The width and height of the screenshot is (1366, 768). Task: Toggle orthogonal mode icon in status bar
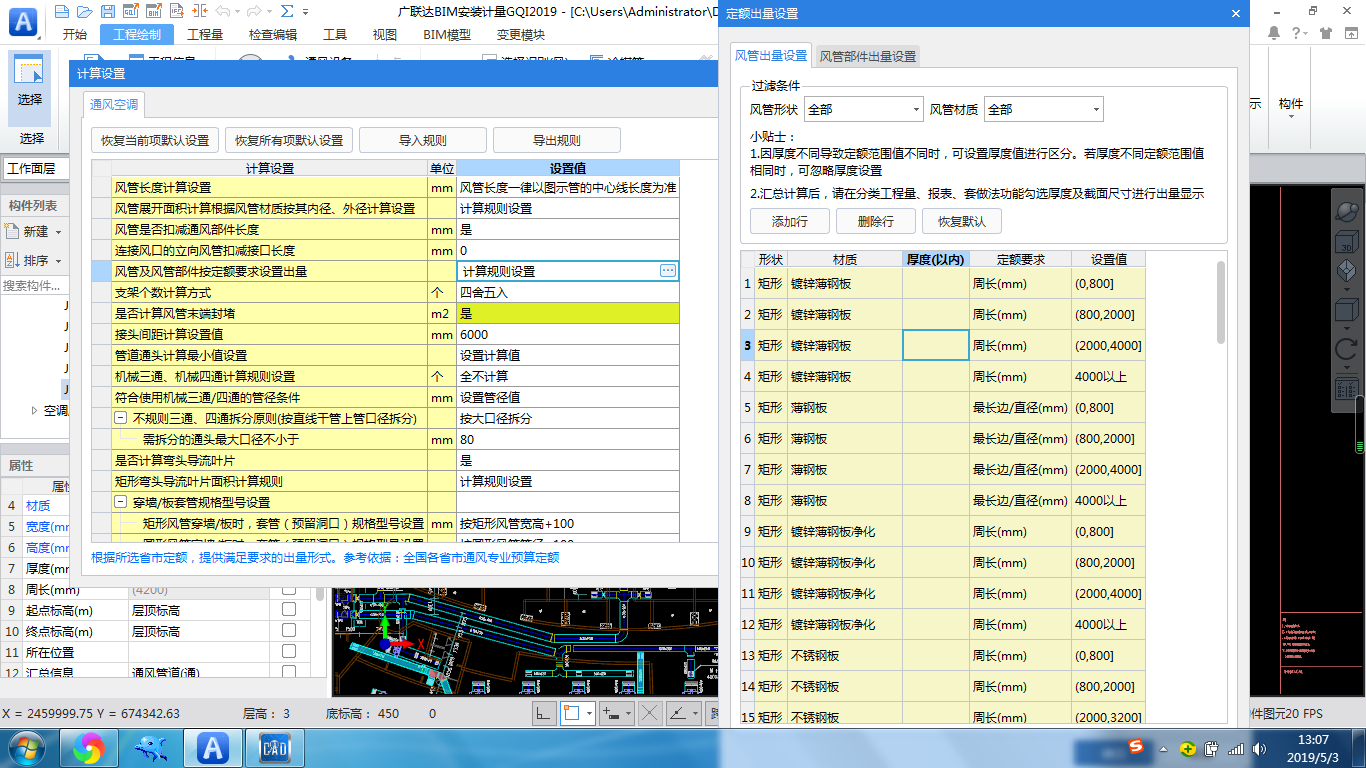(x=543, y=714)
